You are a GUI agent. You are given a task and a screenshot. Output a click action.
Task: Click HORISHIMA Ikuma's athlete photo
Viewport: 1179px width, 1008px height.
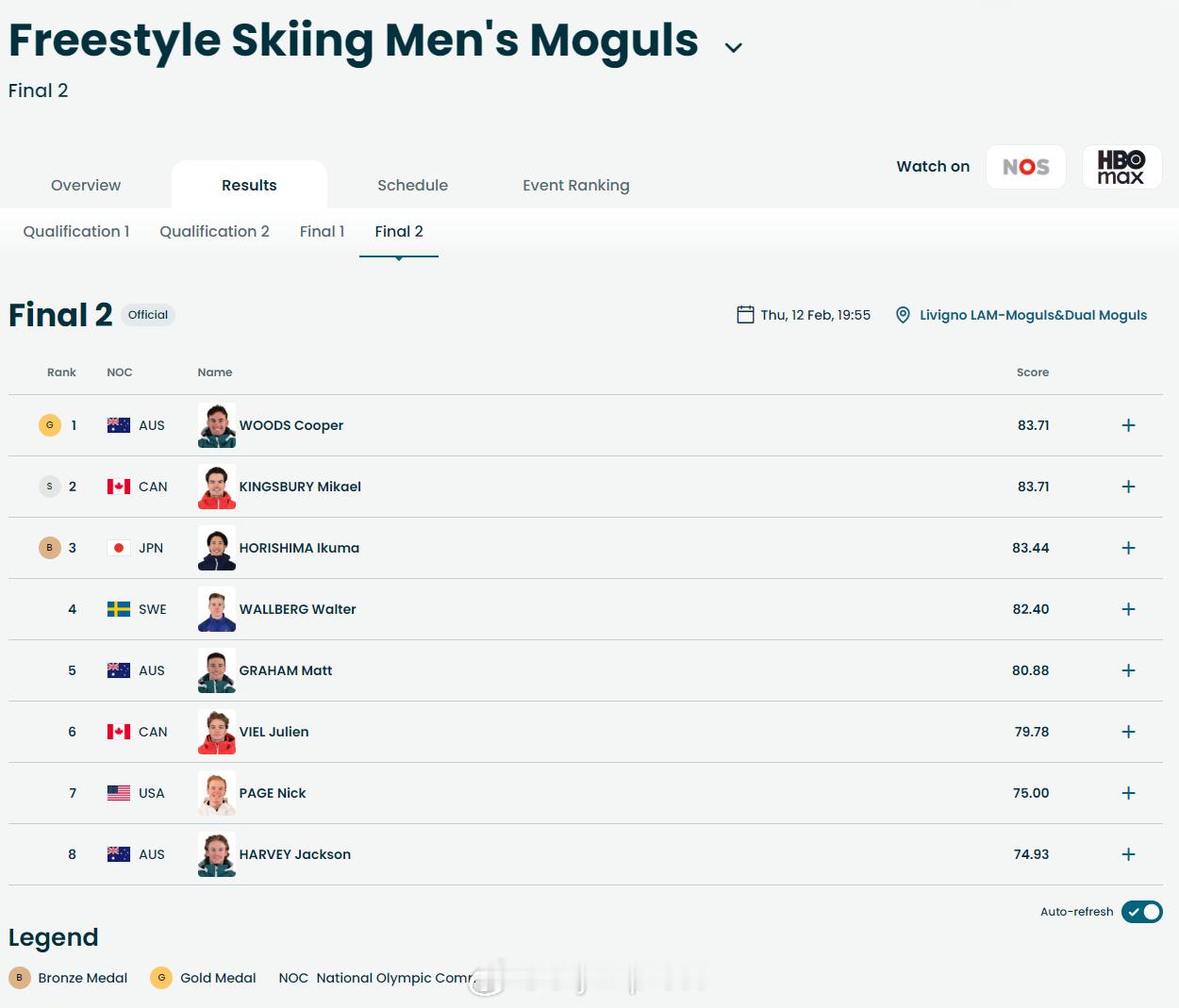click(217, 548)
